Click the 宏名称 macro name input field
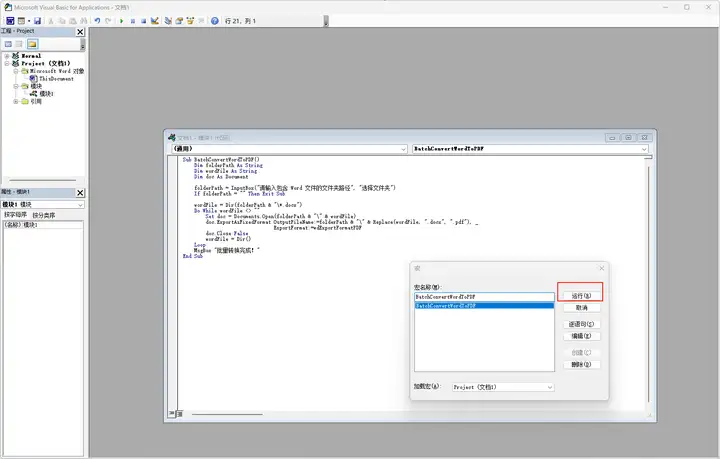 click(x=484, y=297)
